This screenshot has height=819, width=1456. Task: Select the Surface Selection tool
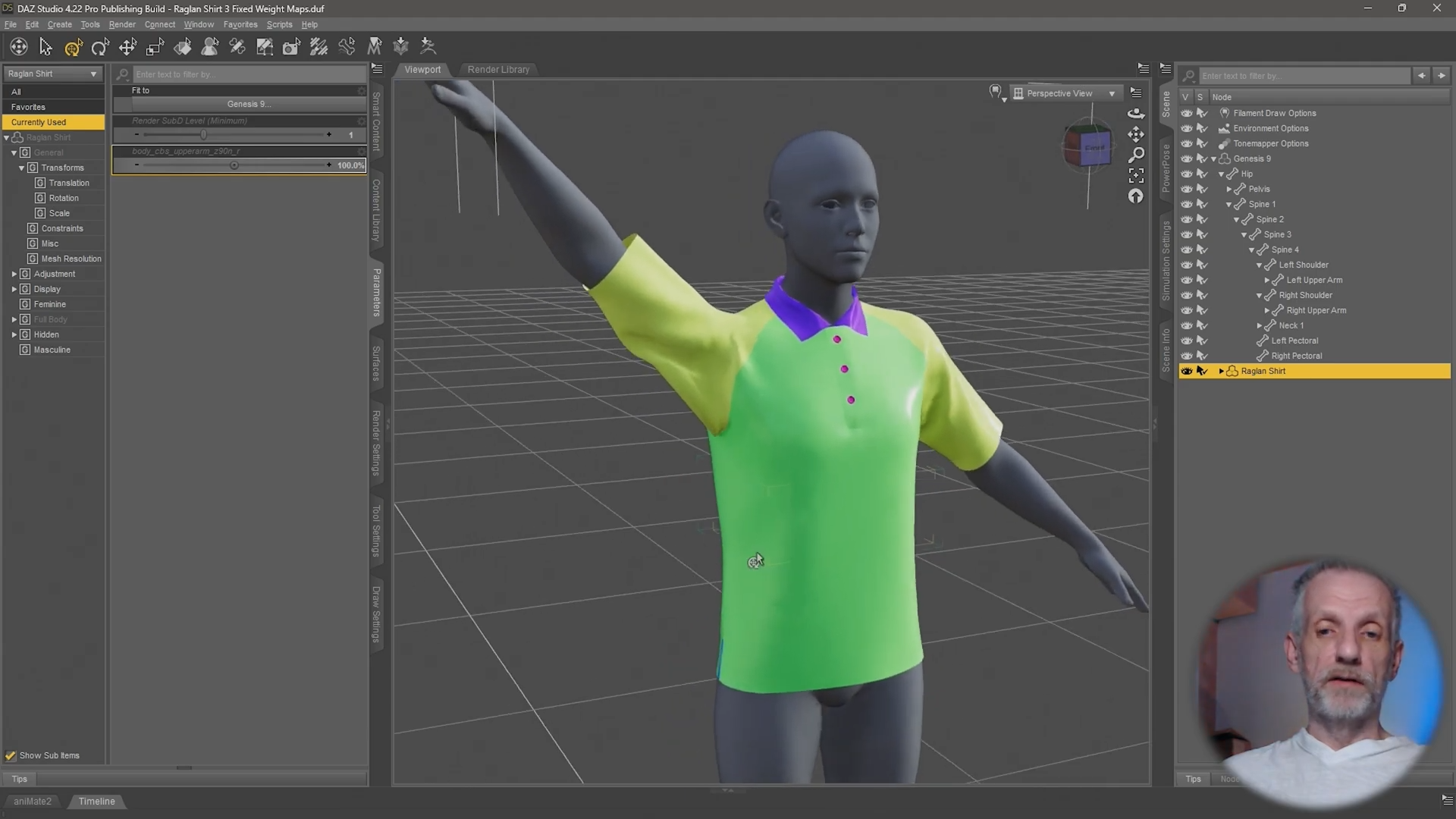click(183, 47)
